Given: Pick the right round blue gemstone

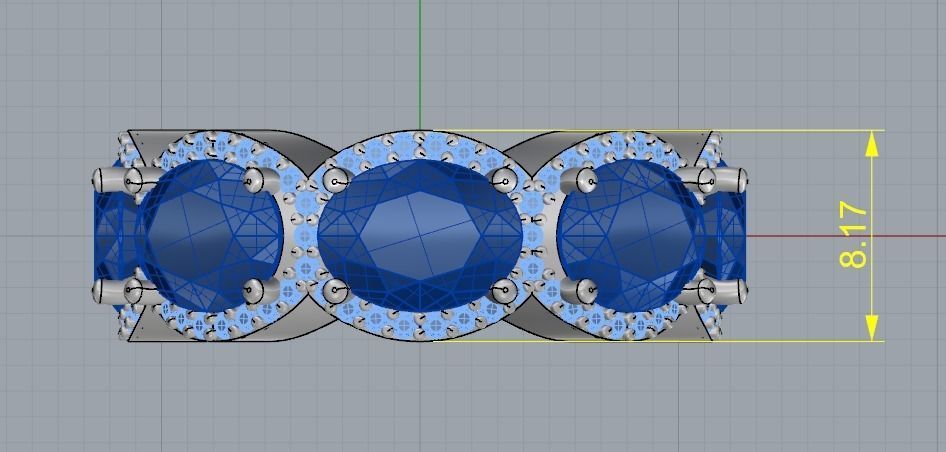Looking at the screenshot, I should coord(631,236).
